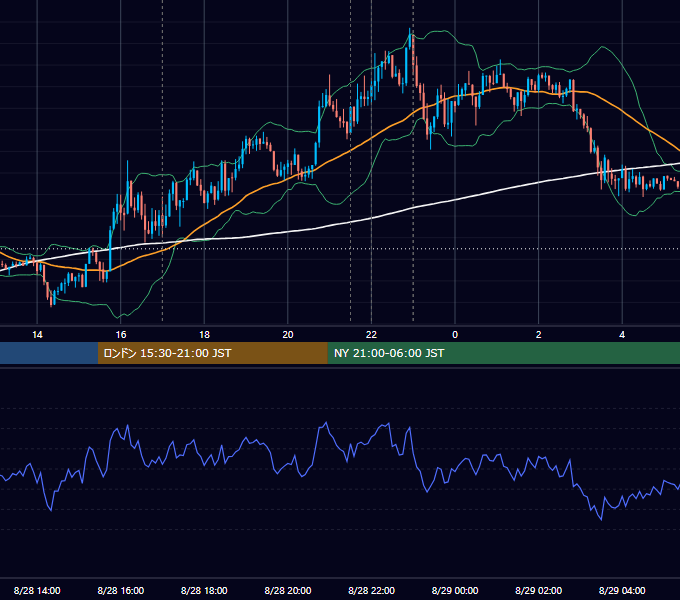Click hour label 0 on price chart axis
680x600 pixels.
coord(455,335)
